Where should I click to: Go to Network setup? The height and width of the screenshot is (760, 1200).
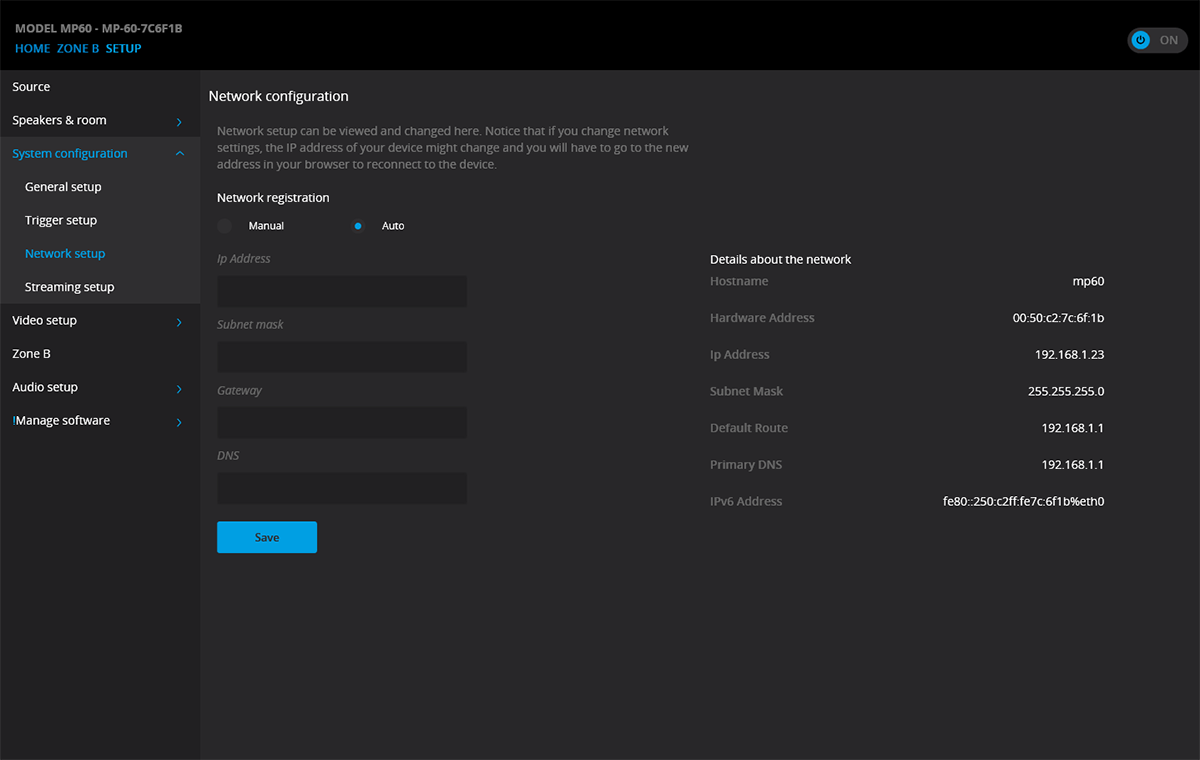click(x=100, y=254)
